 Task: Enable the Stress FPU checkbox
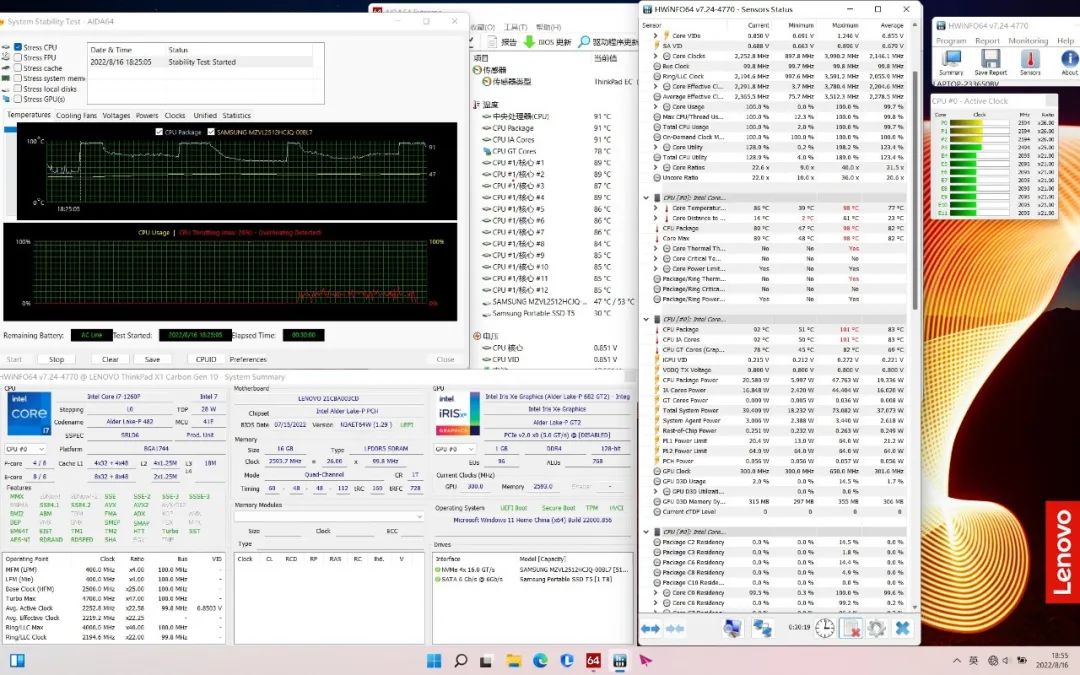17,58
